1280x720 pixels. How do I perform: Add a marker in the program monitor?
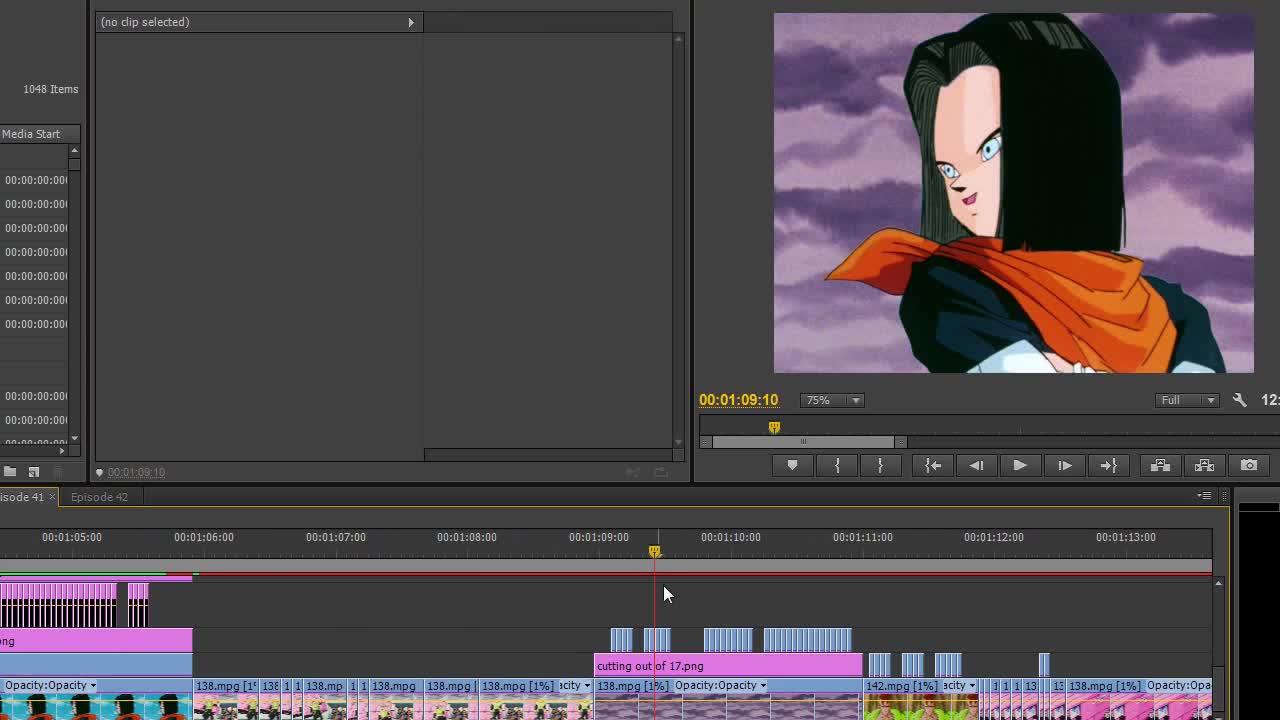[x=792, y=465]
